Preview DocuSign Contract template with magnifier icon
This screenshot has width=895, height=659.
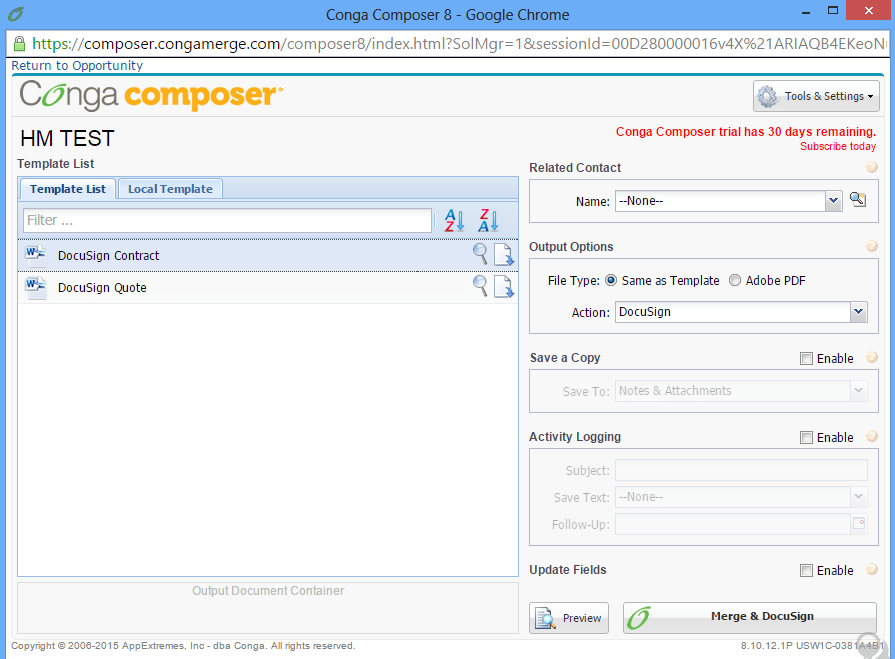[x=480, y=254]
